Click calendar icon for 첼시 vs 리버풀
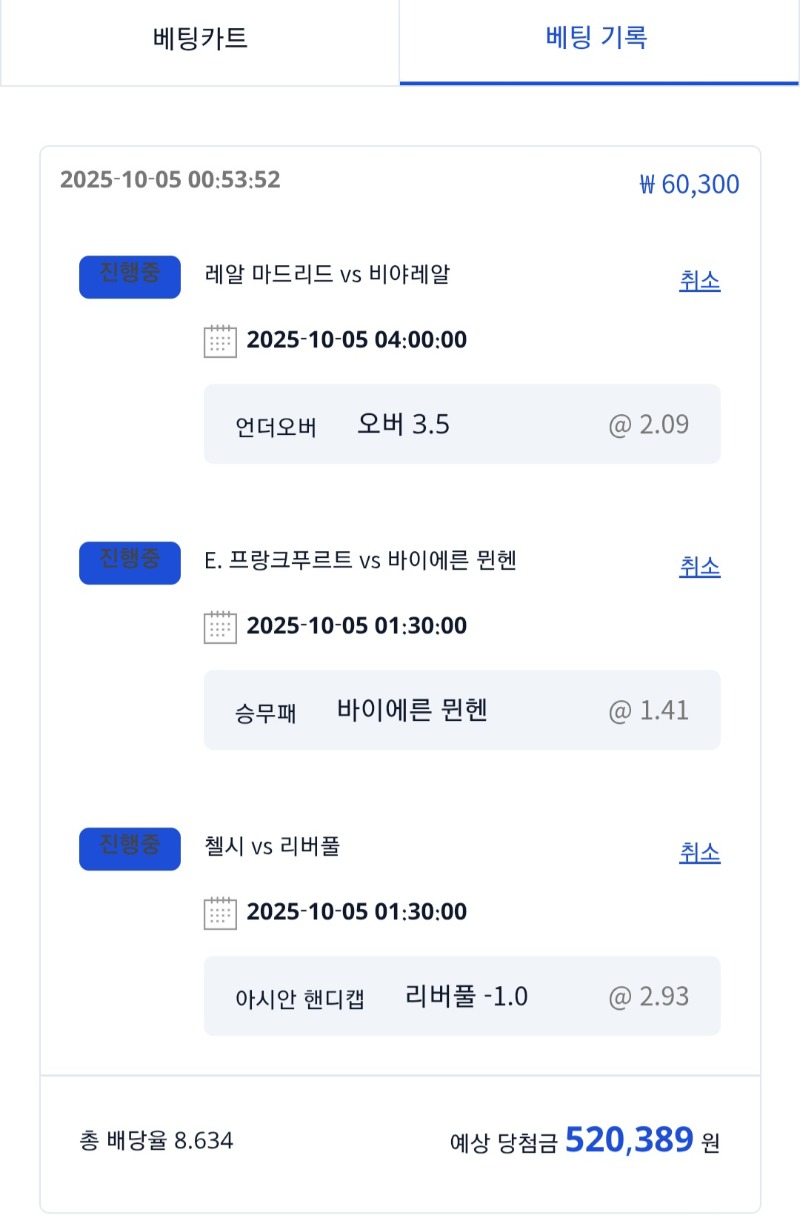This screenshot has width=800, height=1215. (x=220, y=913)
